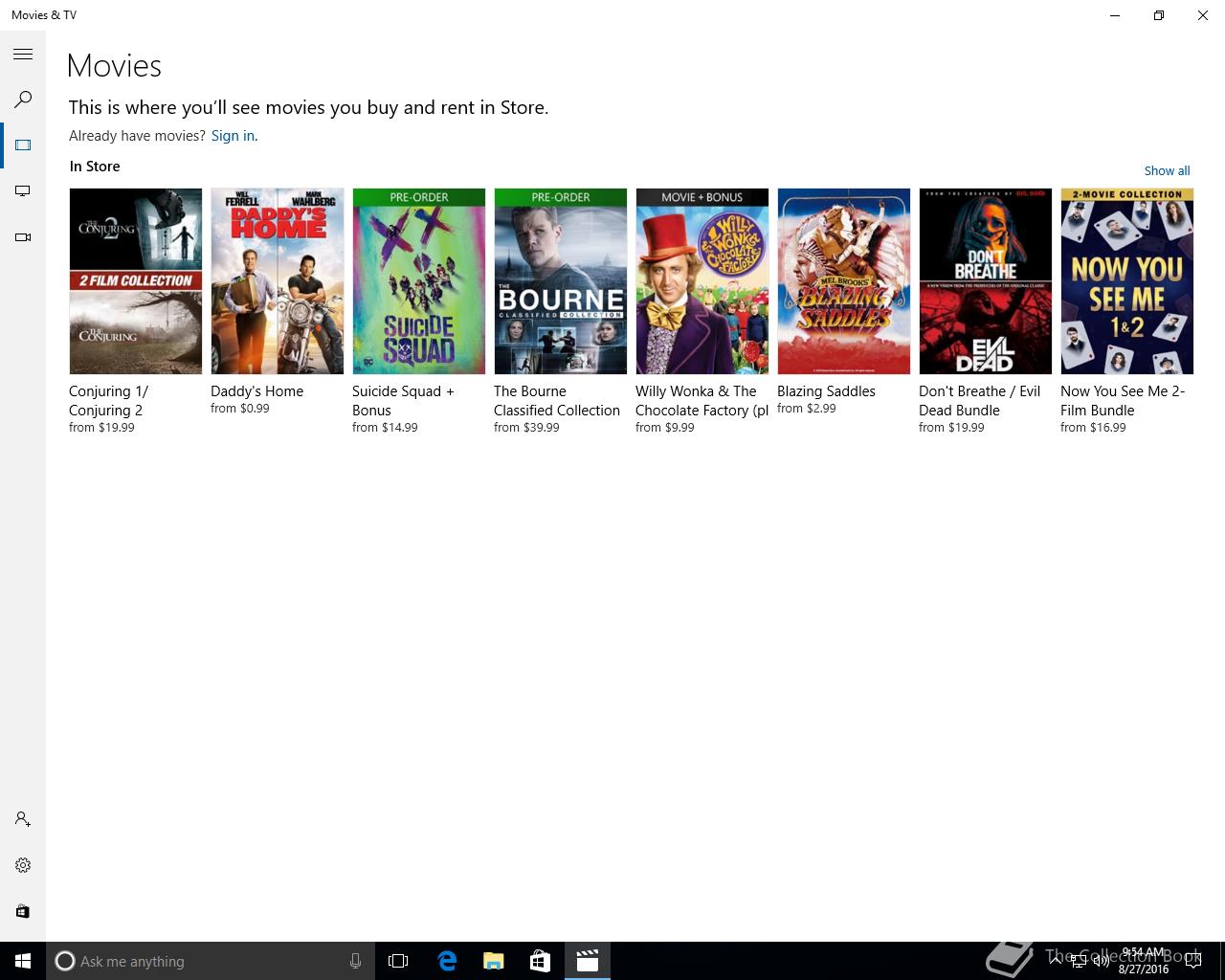Open the Blazing Saddles poster
This screenshot has height=980, width=1225.
(x=844, y=281)
